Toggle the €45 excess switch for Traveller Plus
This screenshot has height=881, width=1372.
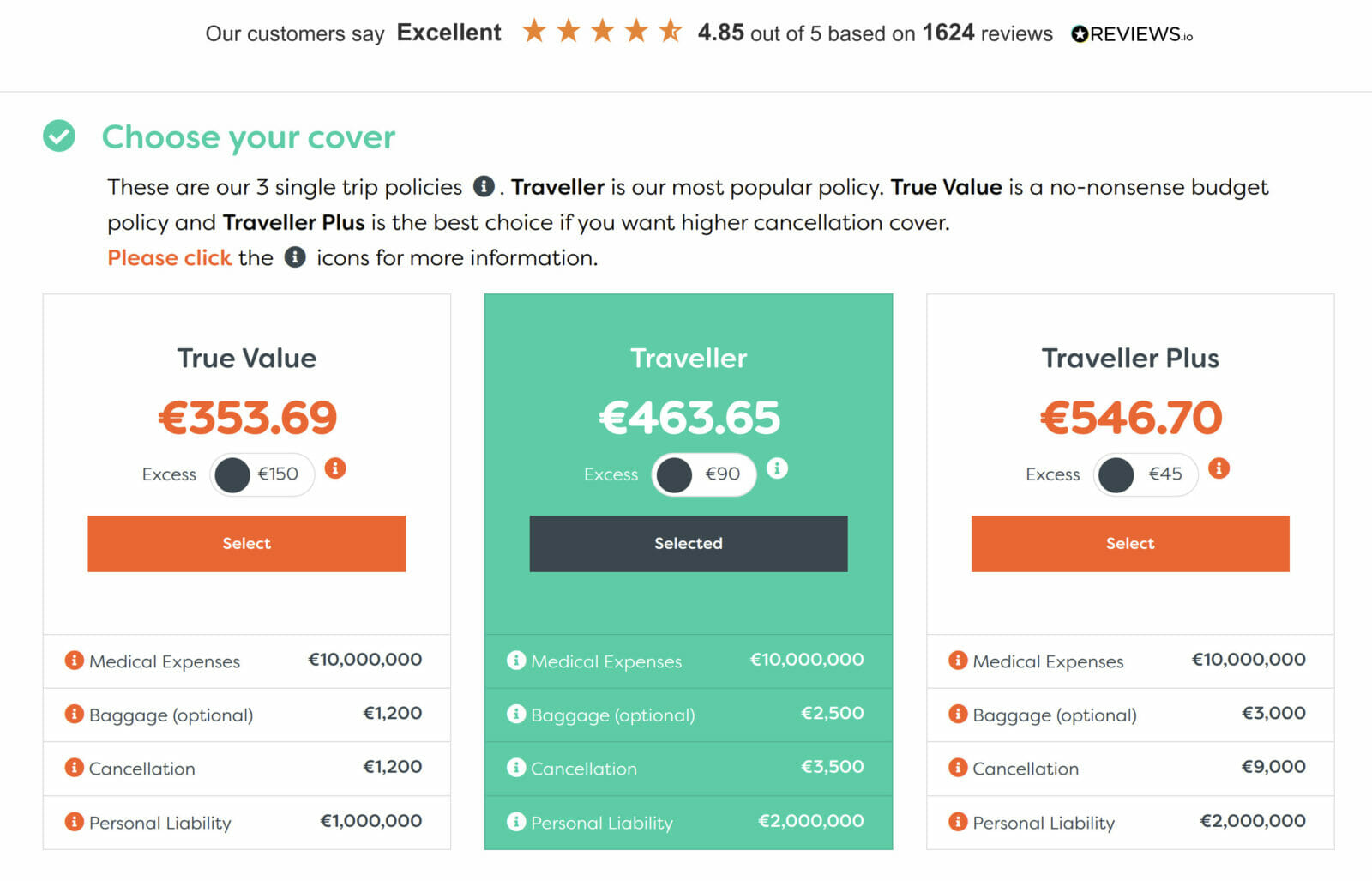point(1145,474)
